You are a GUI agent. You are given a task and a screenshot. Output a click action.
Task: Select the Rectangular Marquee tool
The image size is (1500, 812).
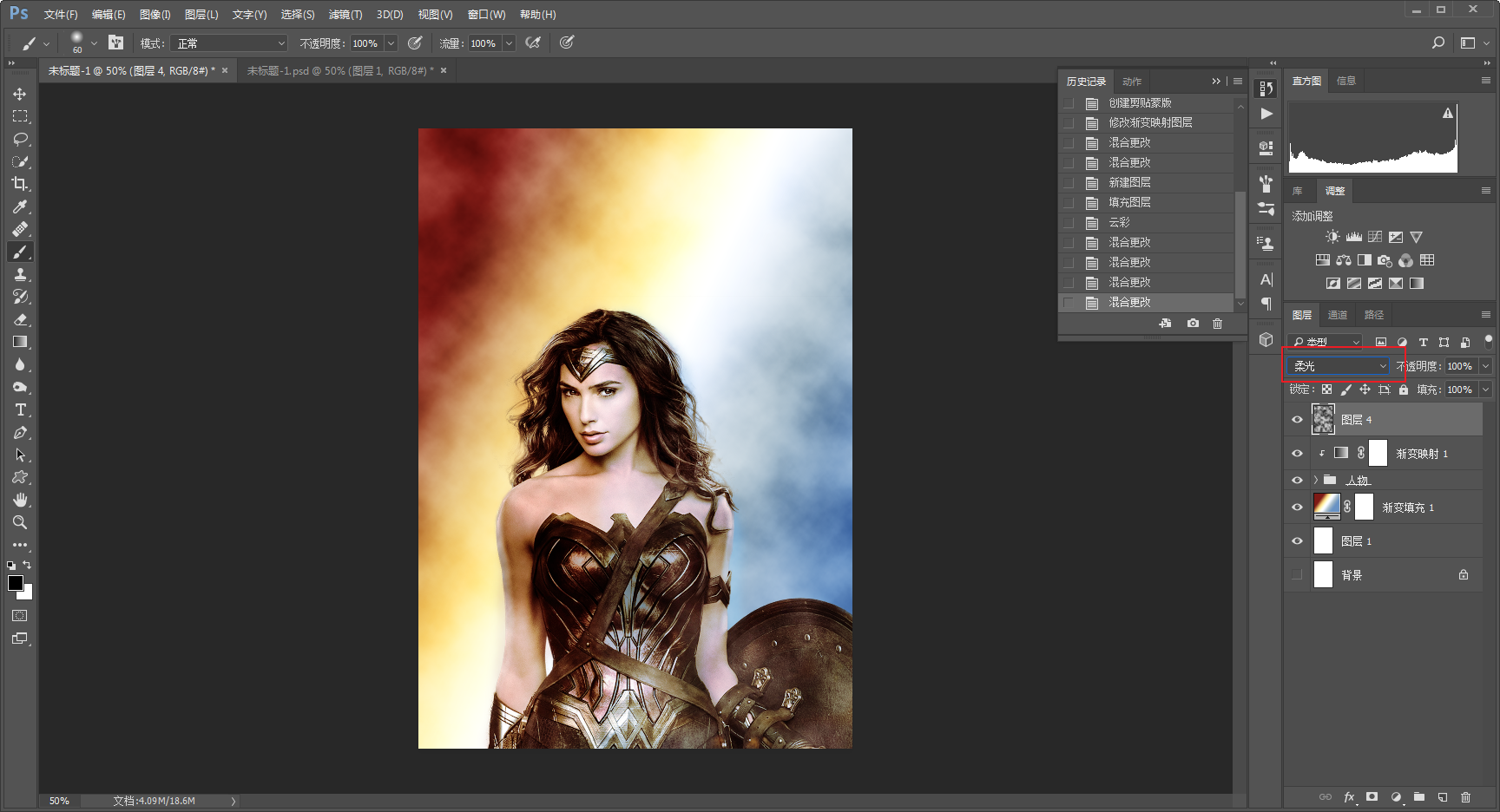pos(20,116)
